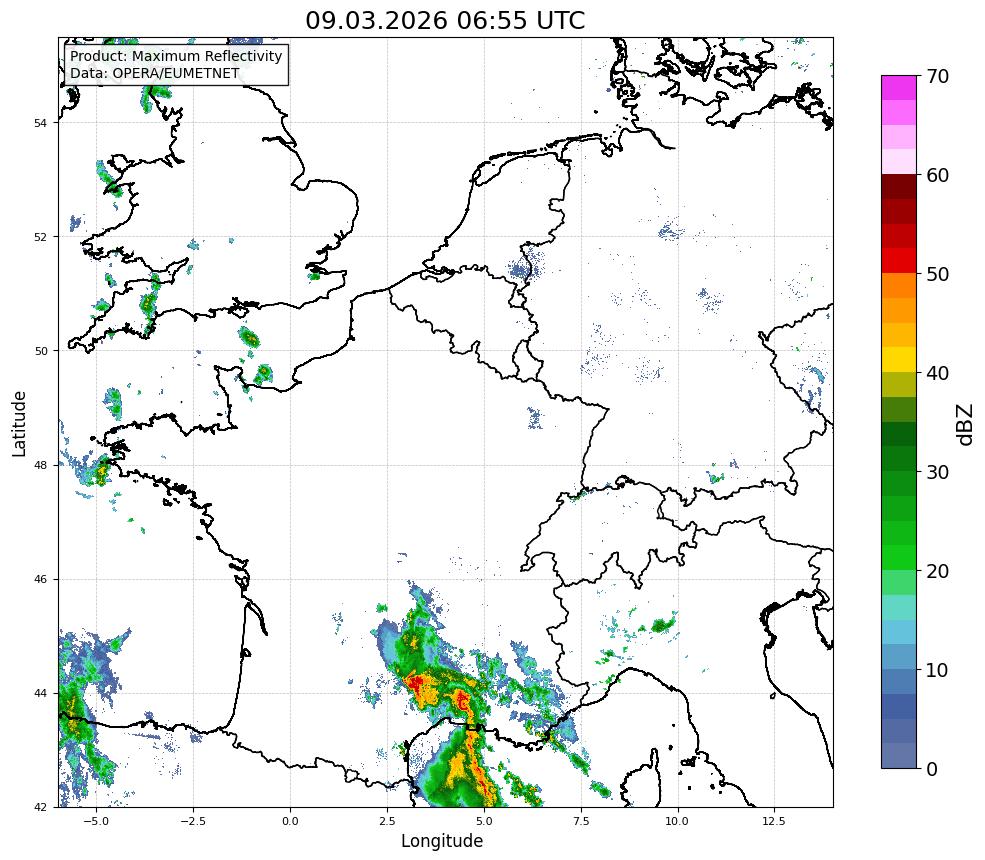Click the colorbar tick label 60
Image resolution: width=985 pixels, height=860 pixels.
click(x=937, y=175)
